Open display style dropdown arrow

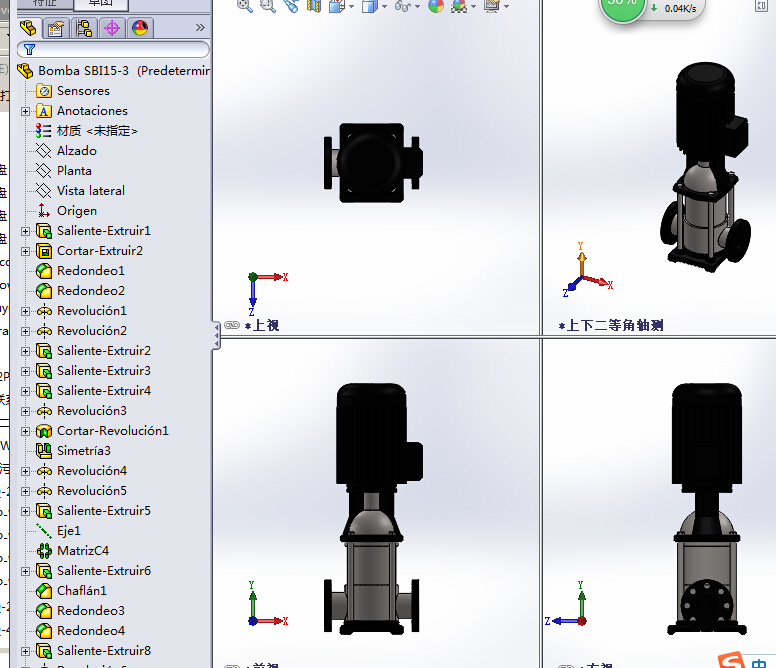coord(385,6)
